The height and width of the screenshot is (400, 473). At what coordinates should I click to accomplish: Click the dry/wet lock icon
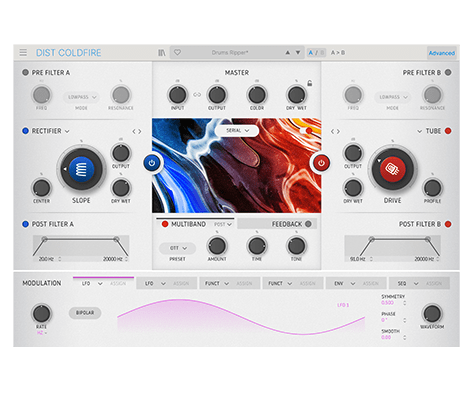click(310, 83)
